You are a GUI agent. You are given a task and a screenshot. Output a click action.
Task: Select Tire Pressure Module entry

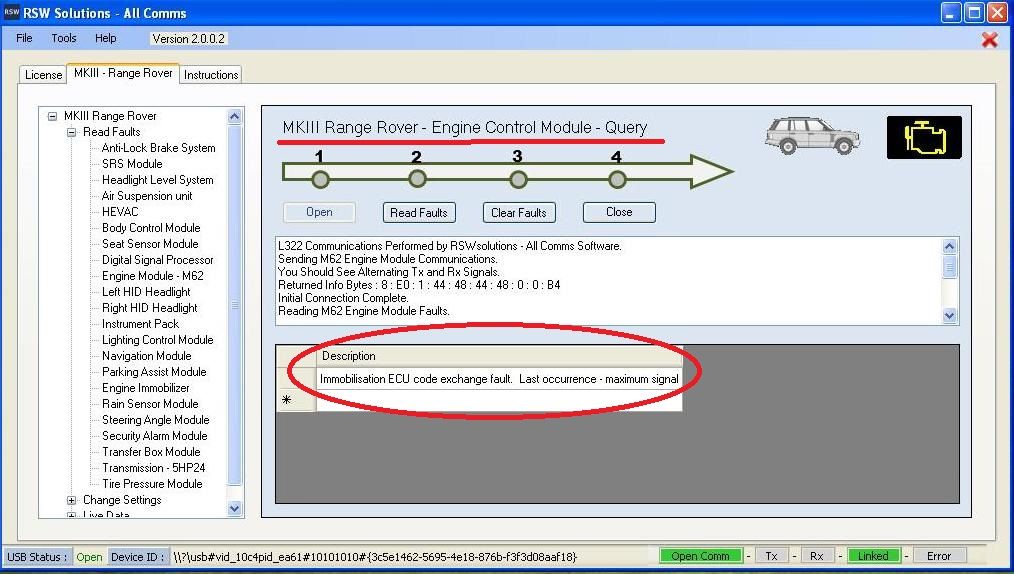pos(152,484)
